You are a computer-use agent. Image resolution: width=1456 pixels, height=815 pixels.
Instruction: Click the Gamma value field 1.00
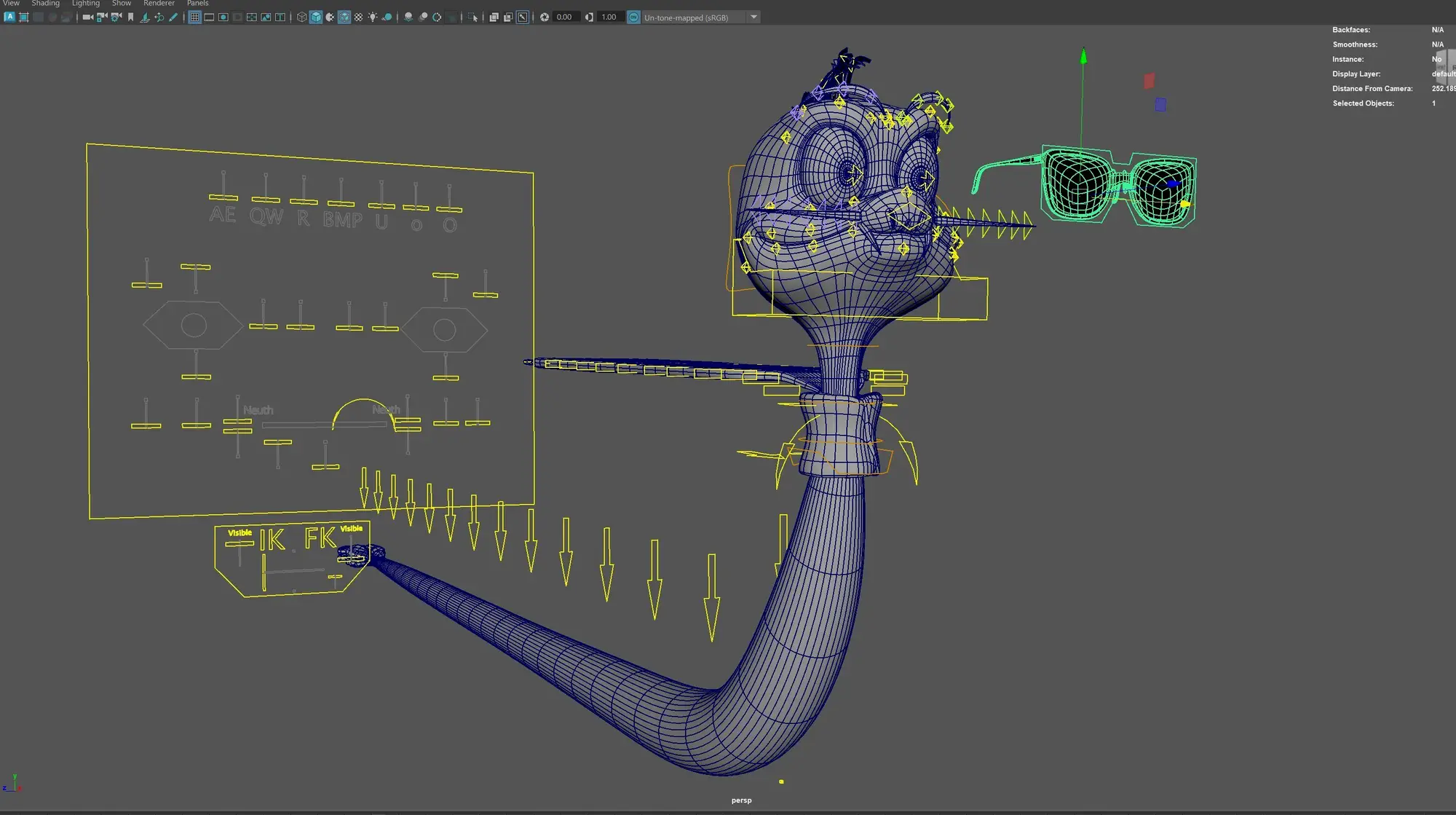pos(609,17)
